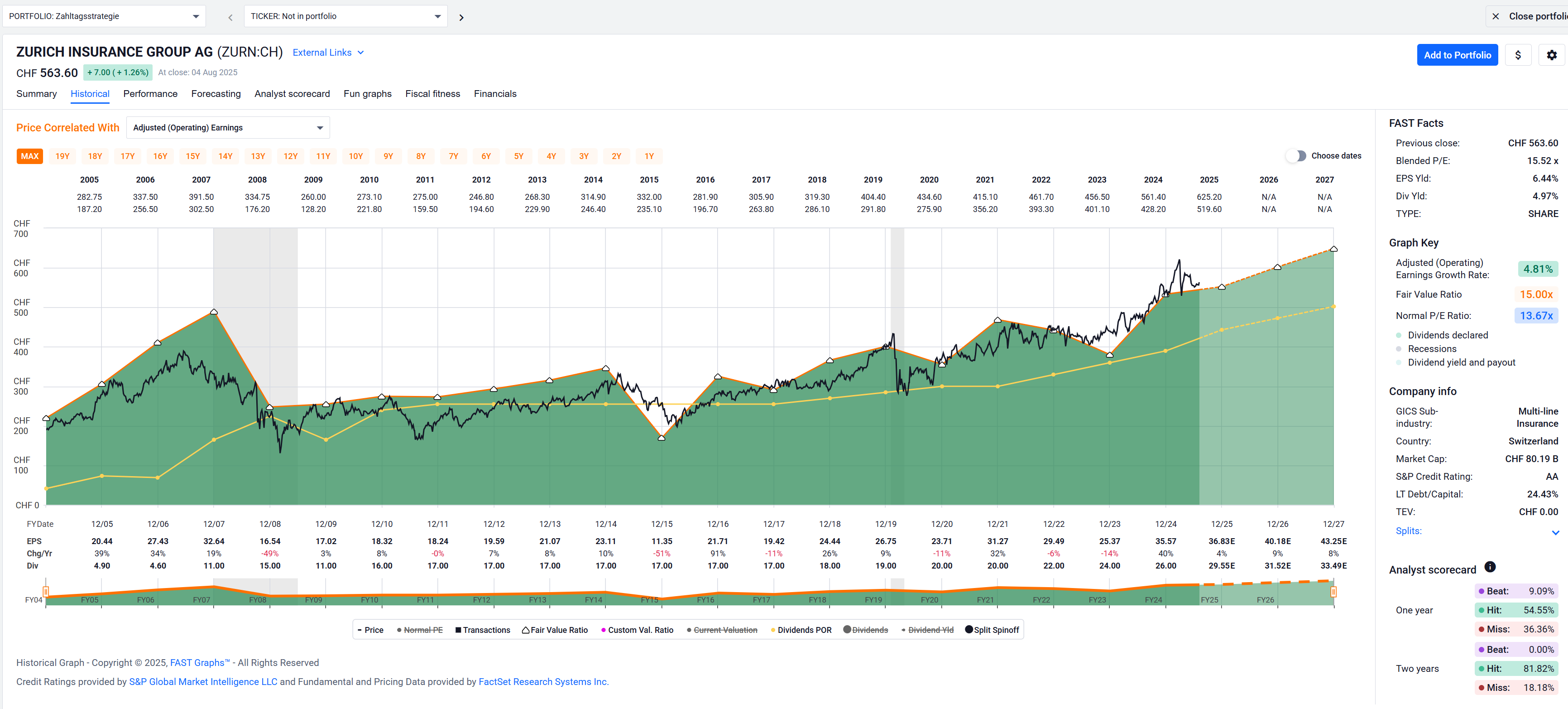Click the Close portfolio X icon
The width and height of the screenshot is (1568, 709).
[1496, 16]
